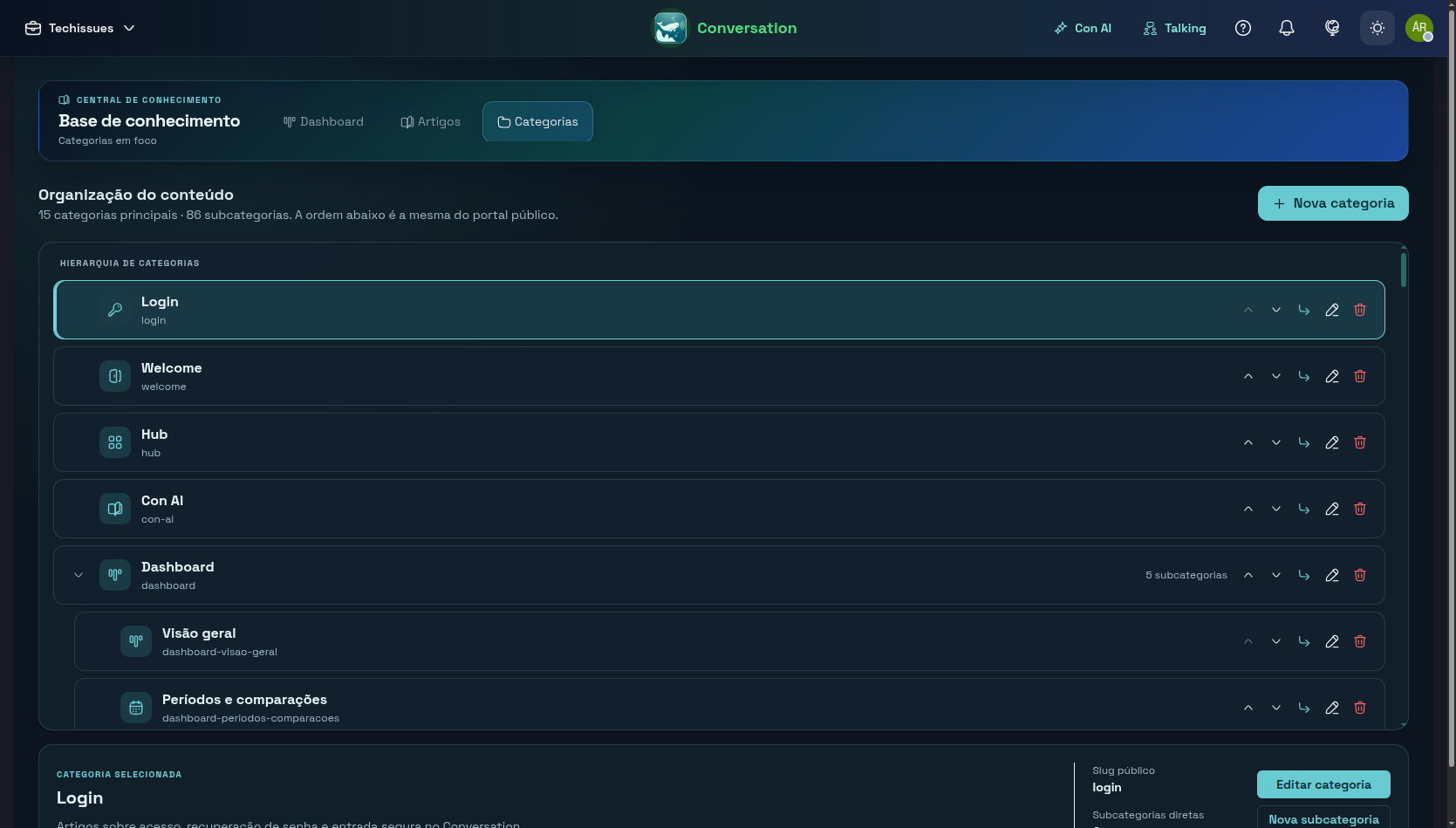Open the help question mark icon
The image size is (1456, 828).
[x=1243, y=28]
